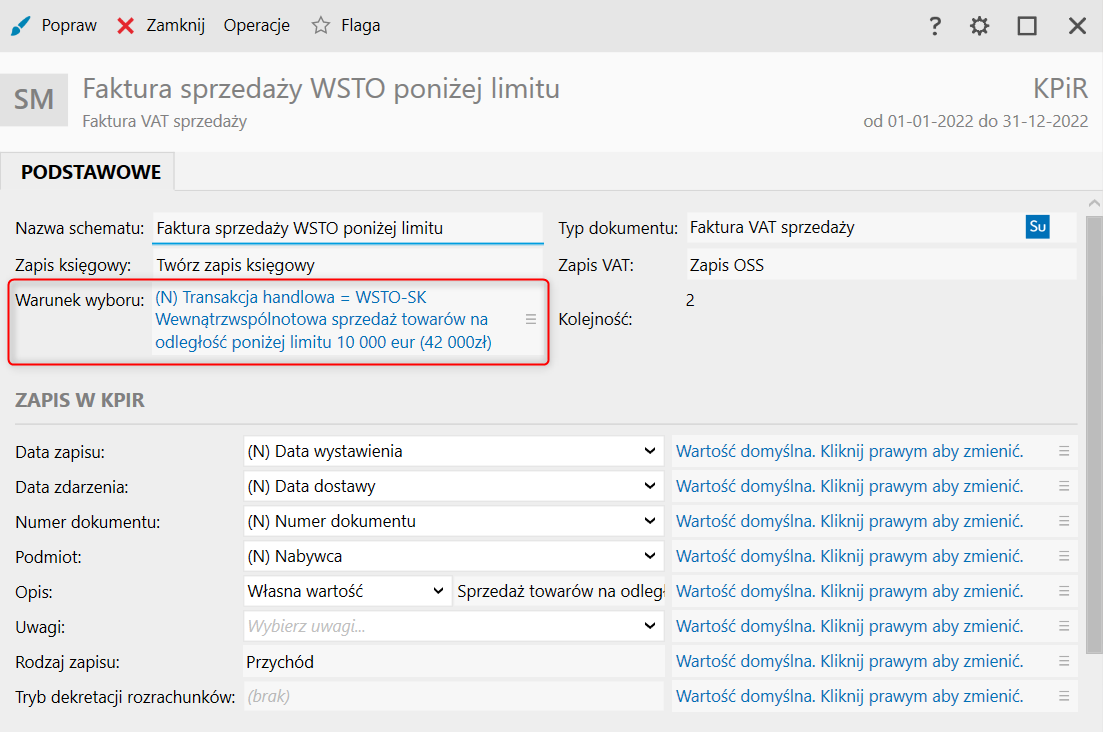The height and width of the screenshot is (732, 1103).
Task: Open the Podmiot dropdown
Action: pos(650,556)
